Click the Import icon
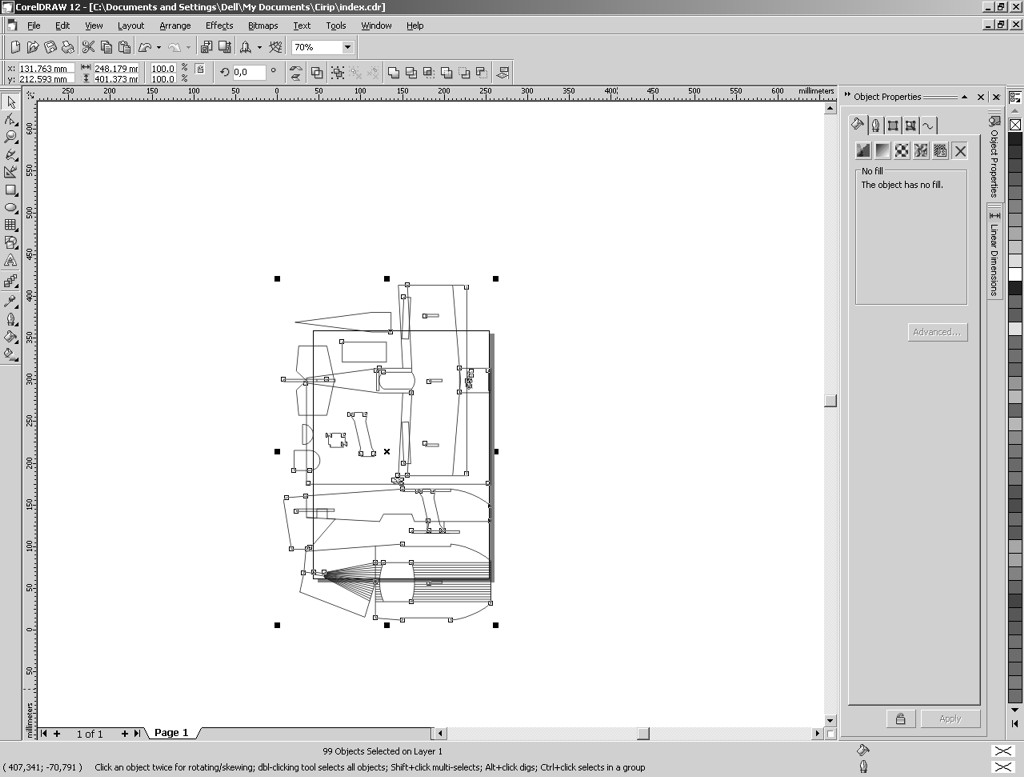This screenshot has width=1024, height=777. pyautogui.click(x=206, y=47)
